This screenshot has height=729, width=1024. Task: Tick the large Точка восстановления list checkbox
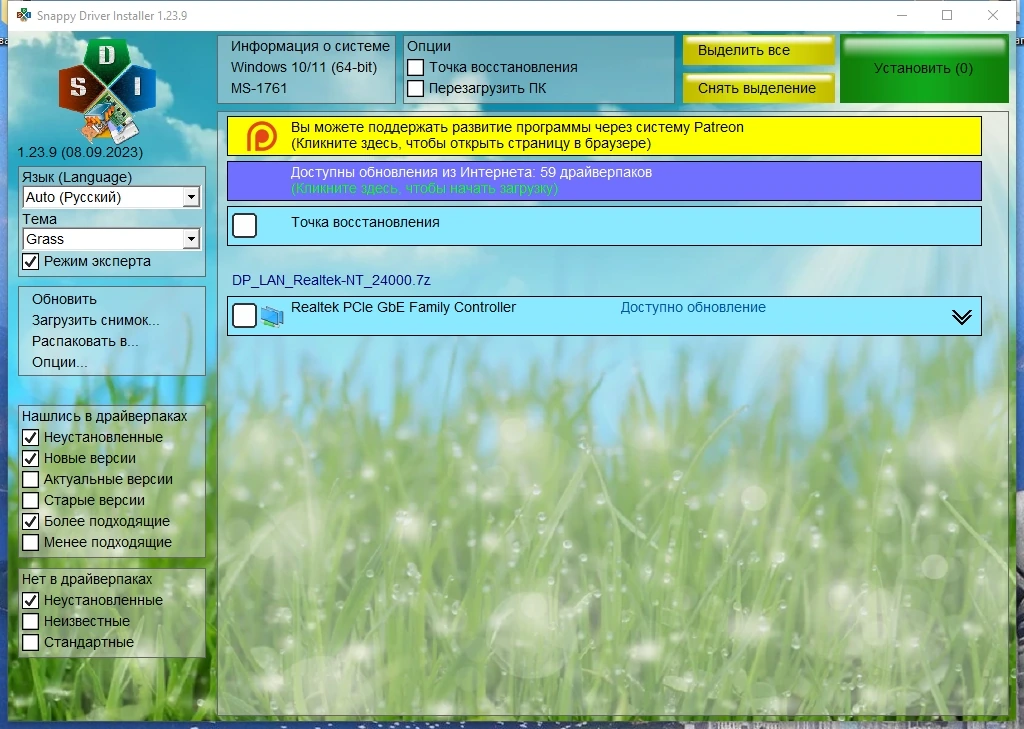(x=244, y=225)
